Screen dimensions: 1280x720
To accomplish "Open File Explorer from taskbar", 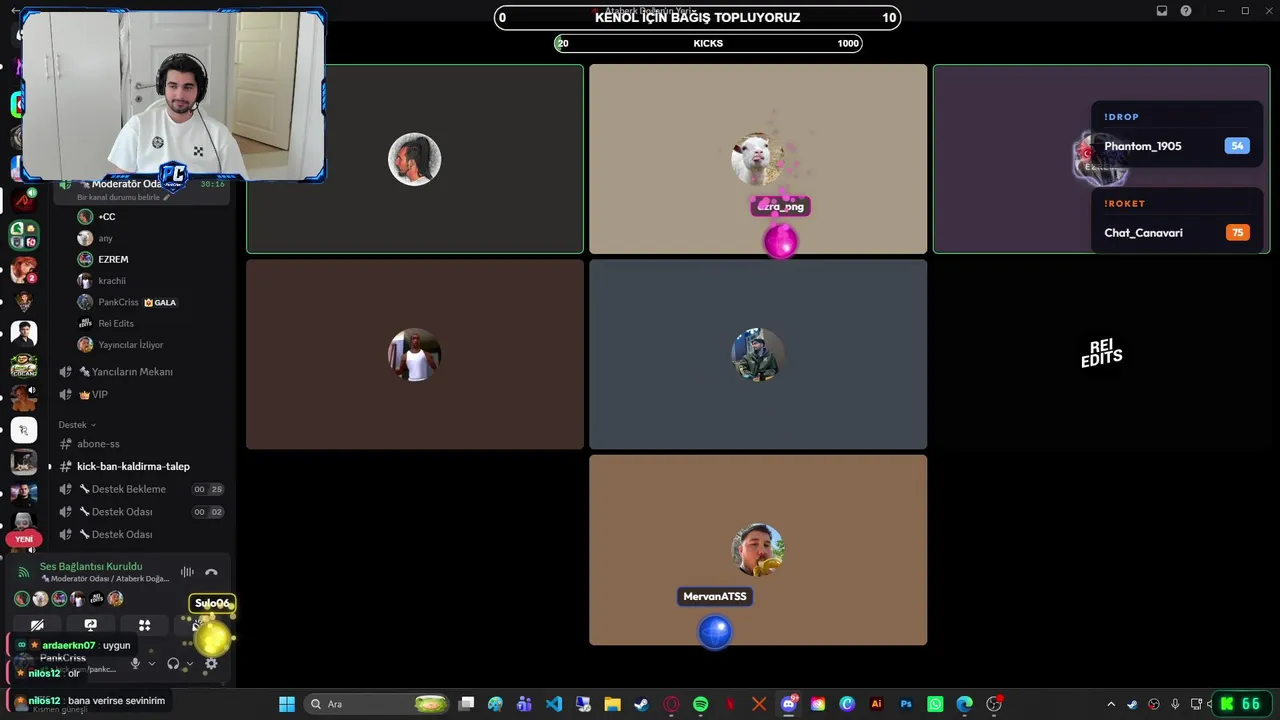I will [x=612, y=704].
